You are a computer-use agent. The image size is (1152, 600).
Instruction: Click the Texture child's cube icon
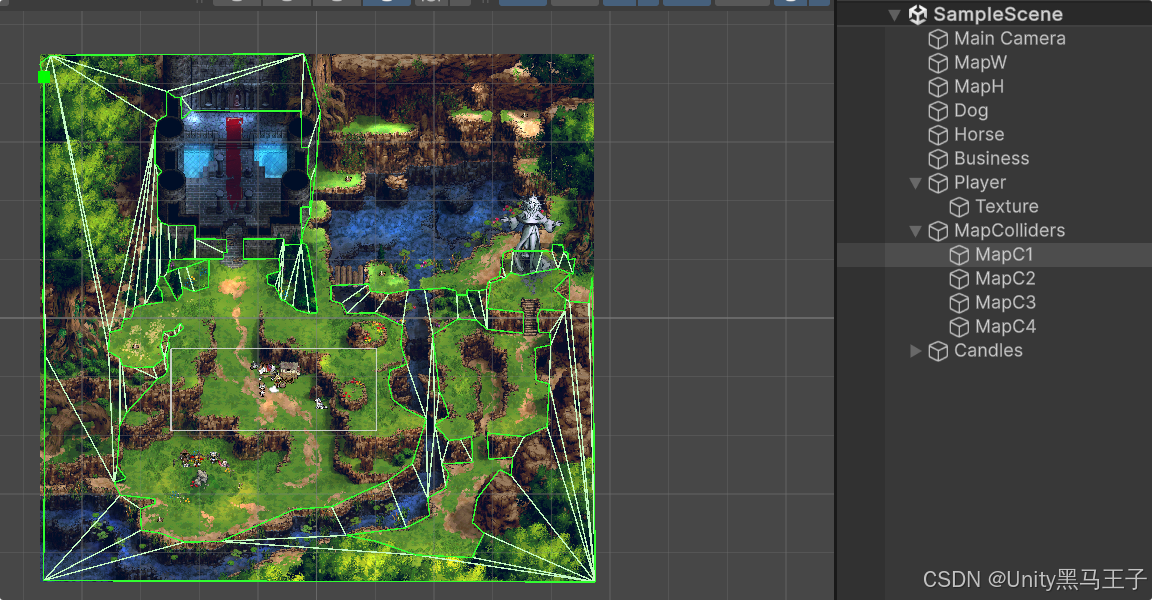tap(959, 207)
